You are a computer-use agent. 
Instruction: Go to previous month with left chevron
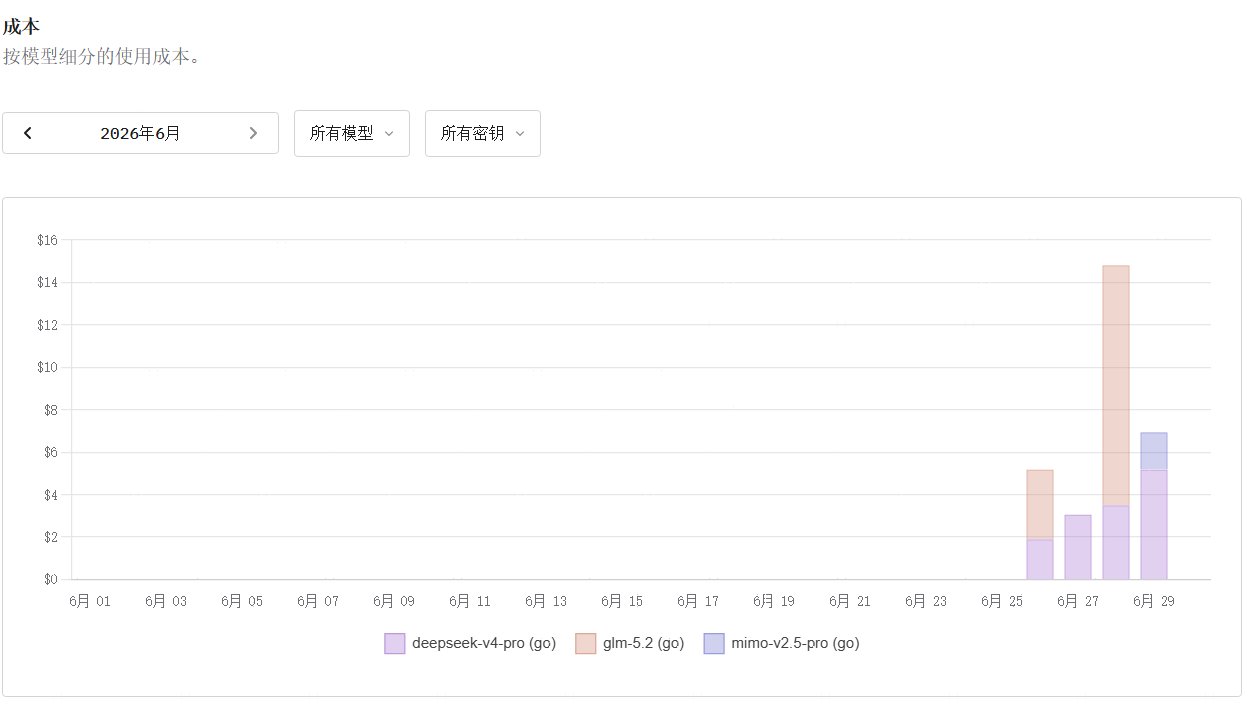click(28, 133)
